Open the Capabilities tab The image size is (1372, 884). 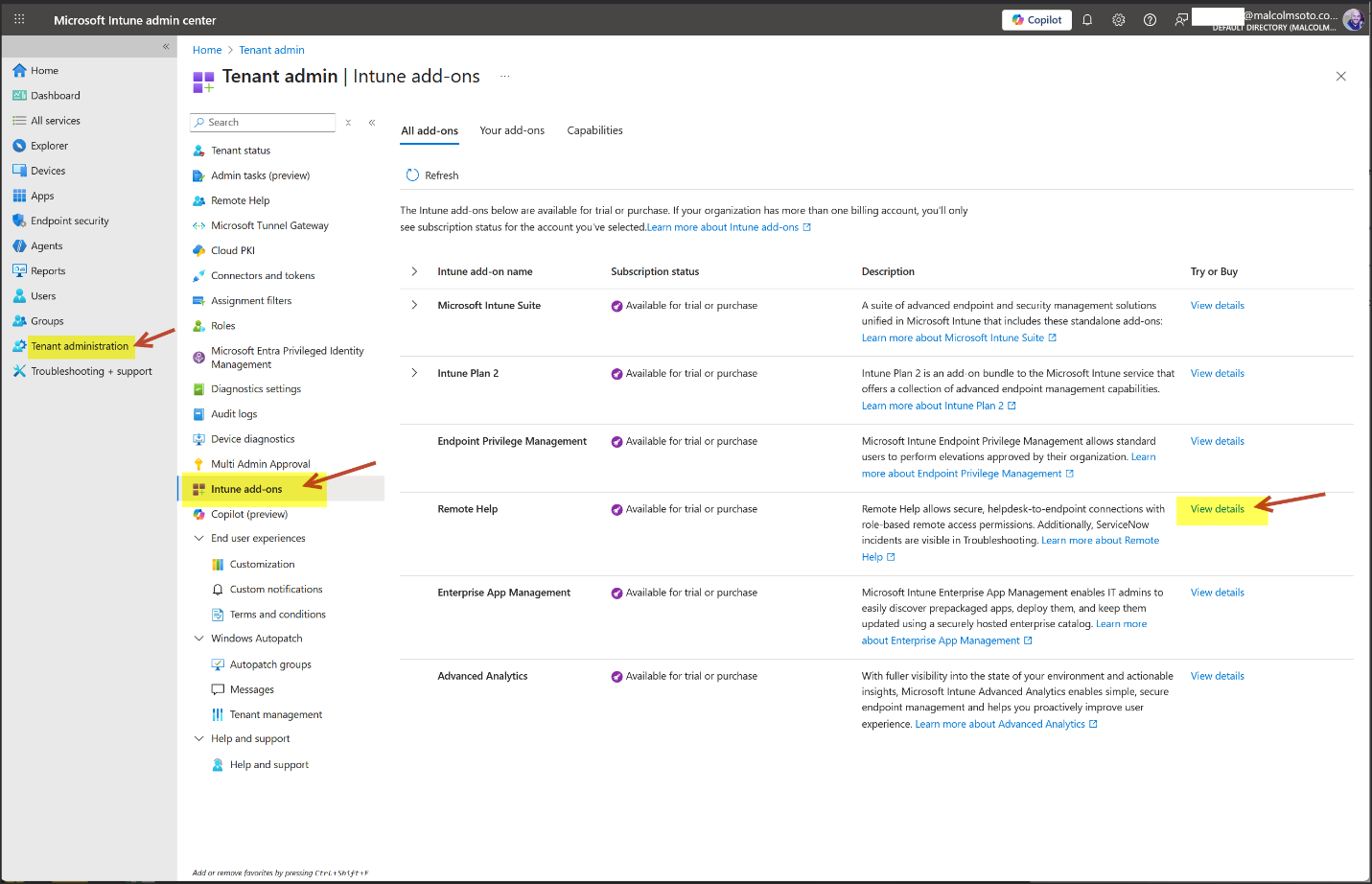(594, 130)
